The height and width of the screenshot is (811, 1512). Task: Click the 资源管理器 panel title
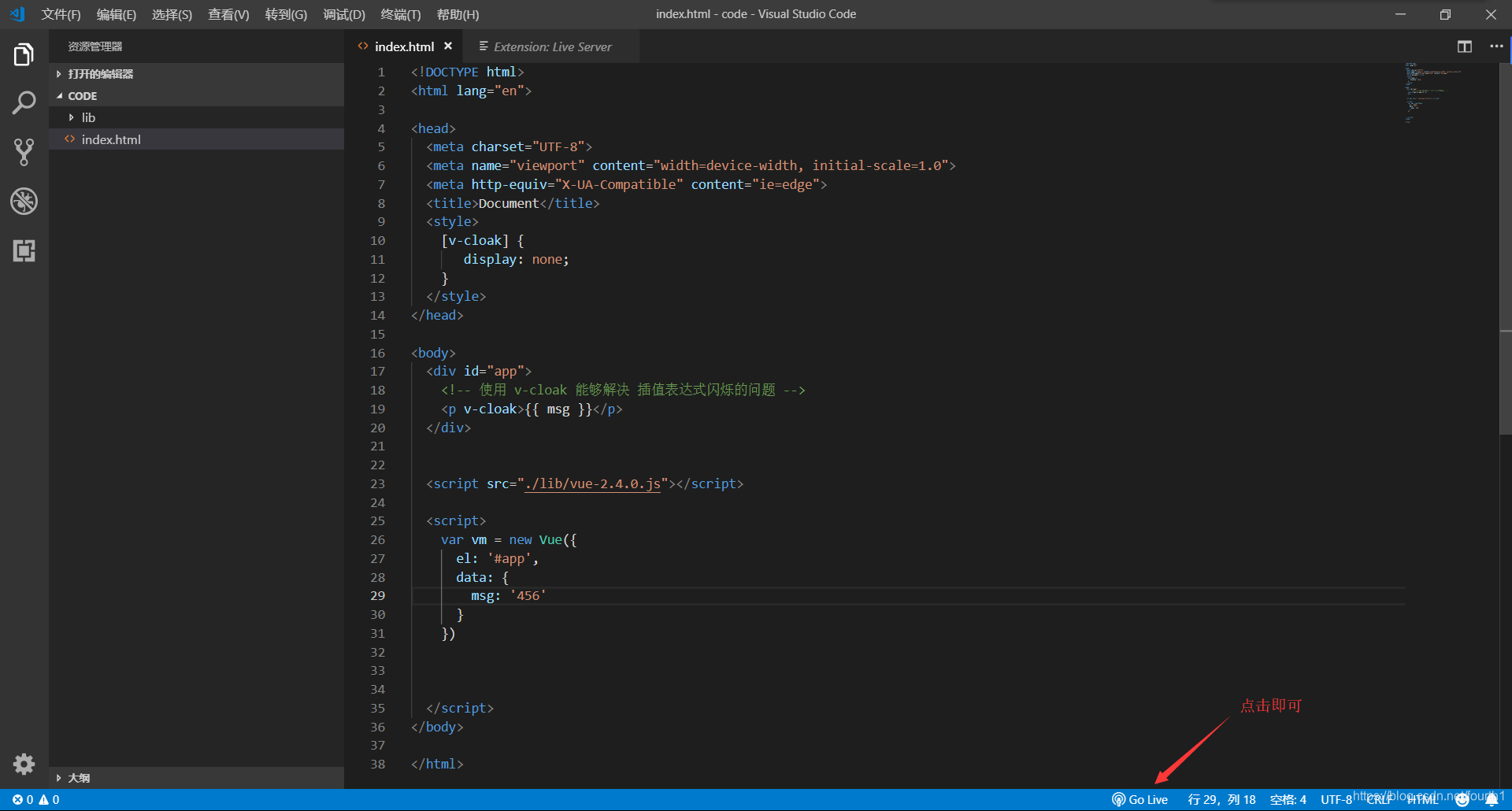94,46
